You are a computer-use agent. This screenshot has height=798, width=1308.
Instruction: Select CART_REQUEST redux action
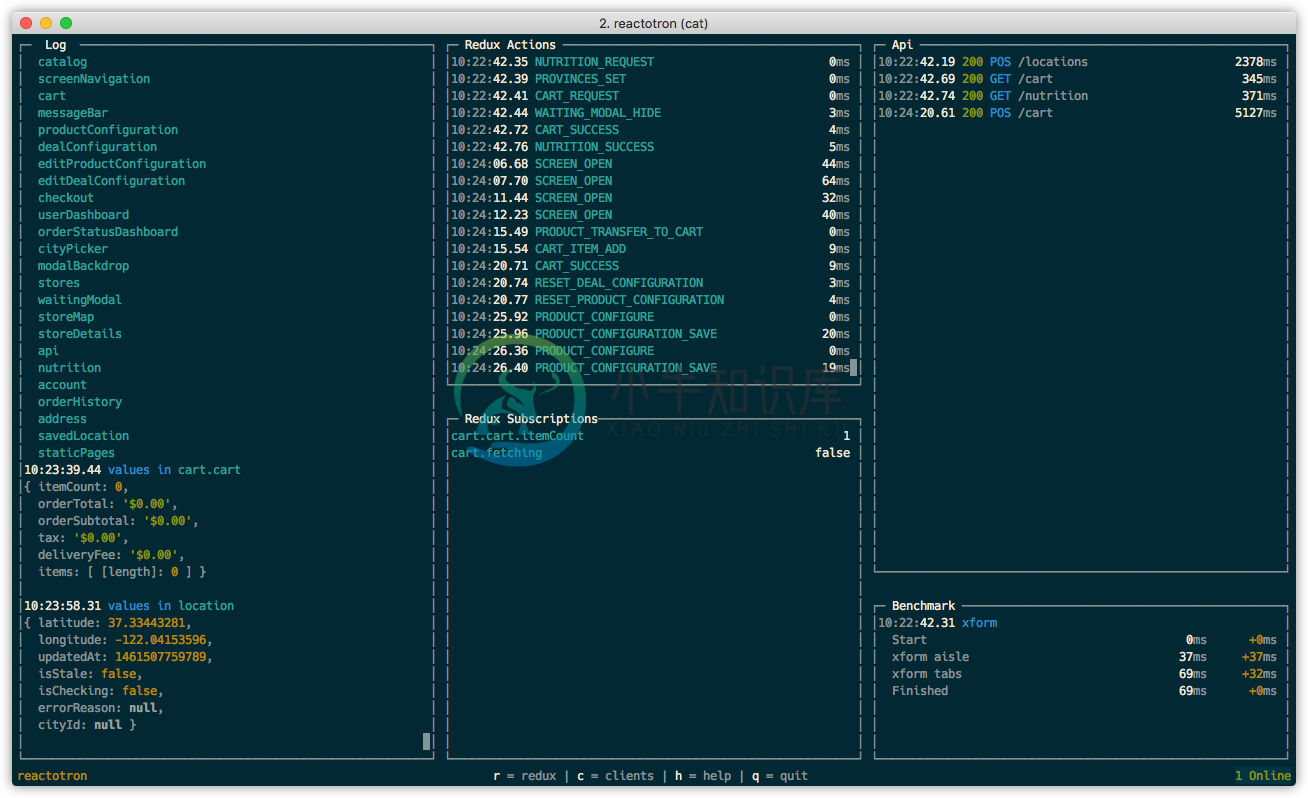(x=650, y=96)
